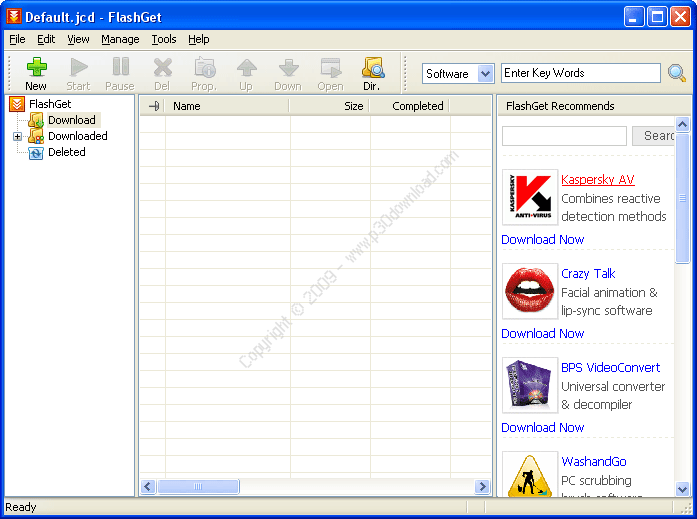Click the download list left scroll arrow
The height and width of the screenshot is (519, 697).
148,487
